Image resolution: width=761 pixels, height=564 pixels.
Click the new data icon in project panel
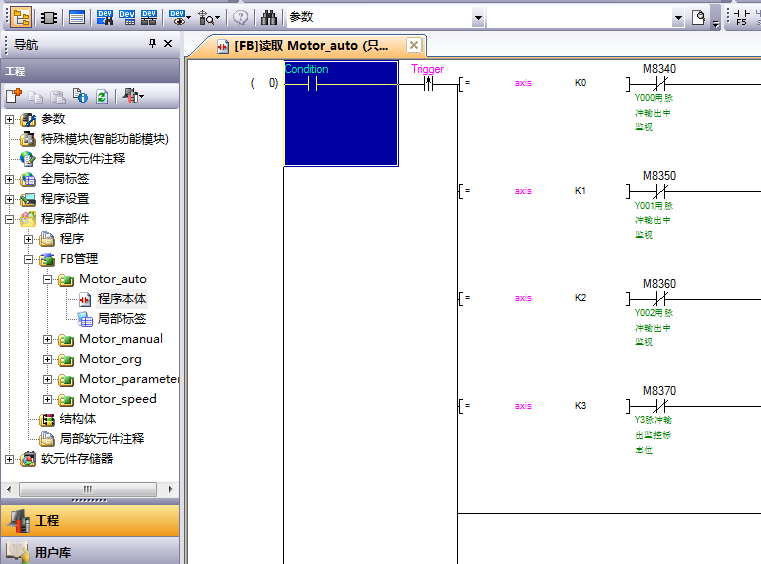[13, 96]
